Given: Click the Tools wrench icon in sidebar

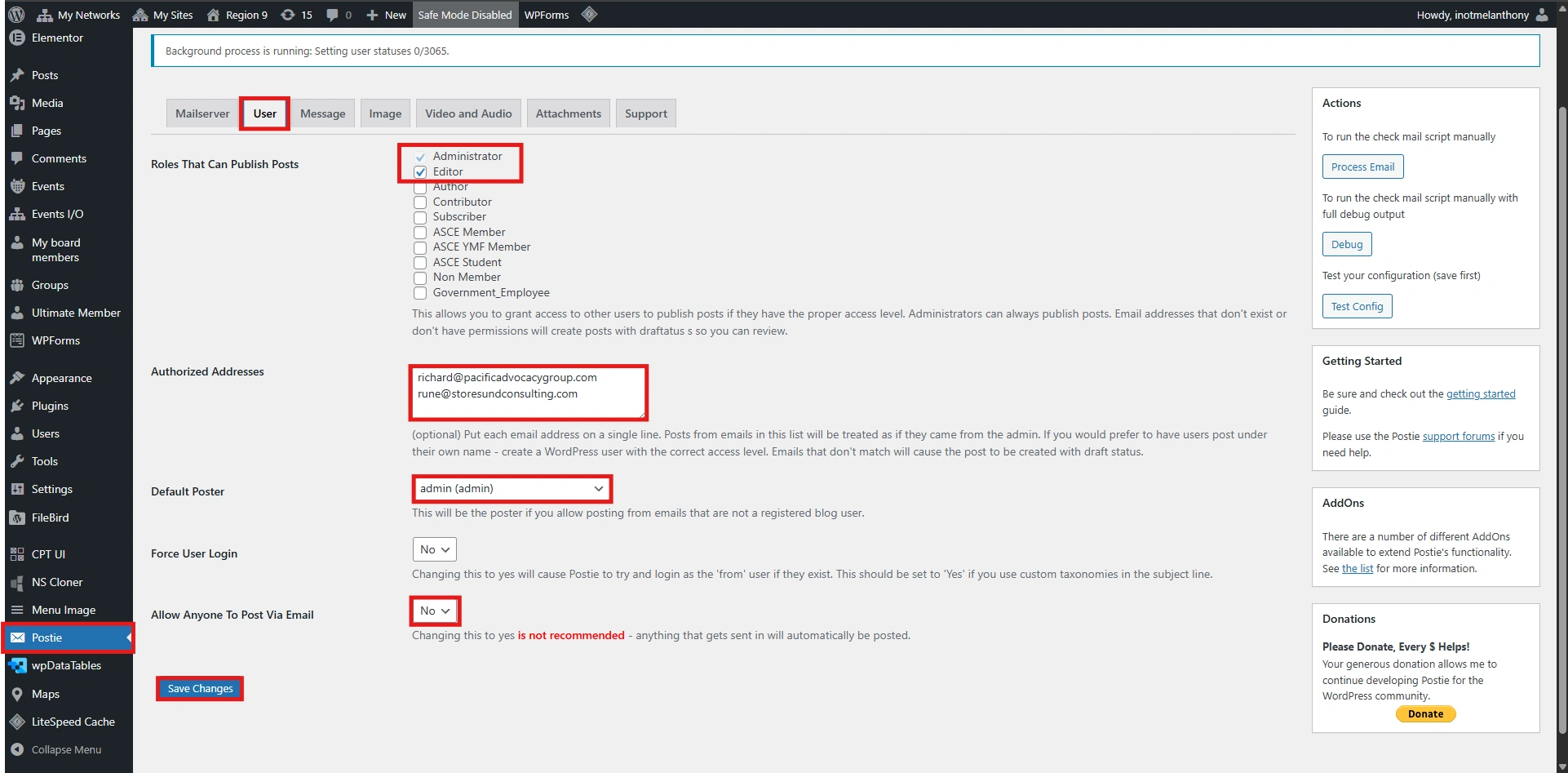Looking at the screenshot, I should (x=17, y=461).
